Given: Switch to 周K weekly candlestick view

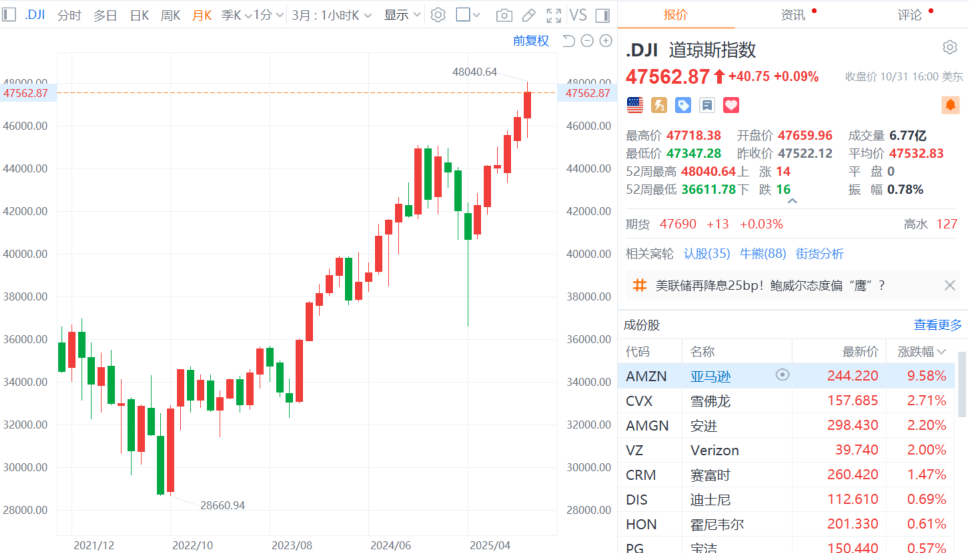Looking at the screenshot, I should (170, 15).
